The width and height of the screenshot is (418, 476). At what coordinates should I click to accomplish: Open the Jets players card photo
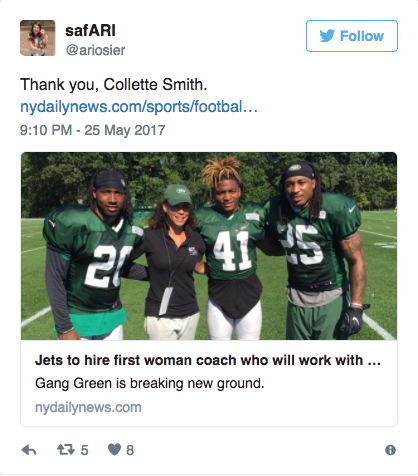click(209, 246)
